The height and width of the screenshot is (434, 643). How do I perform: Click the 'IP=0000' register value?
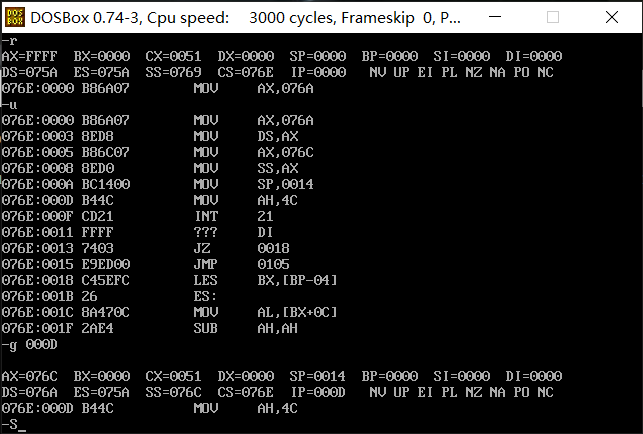[319, 72]
